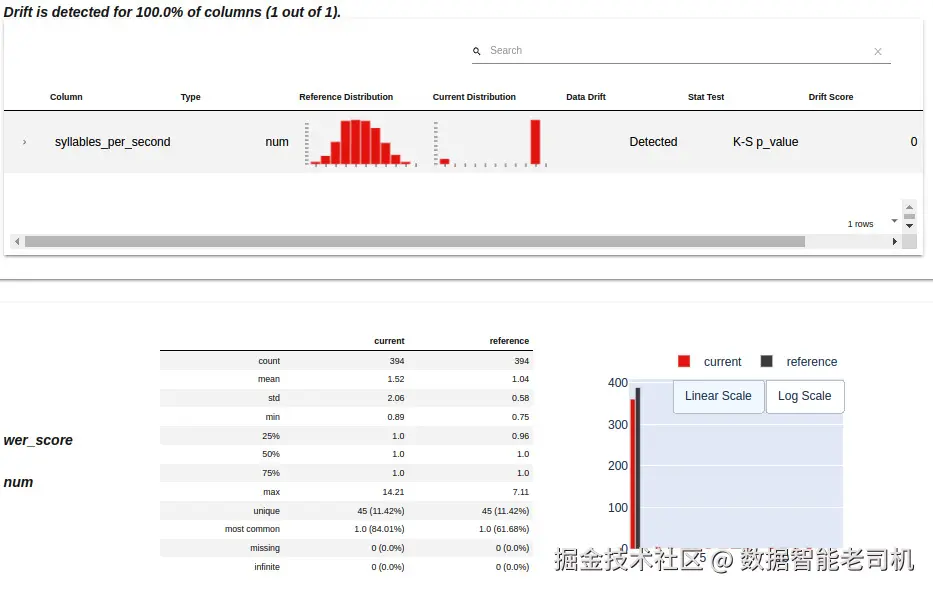Sort by the Stat Test header
933x592 pixels.
pos(706,97)
